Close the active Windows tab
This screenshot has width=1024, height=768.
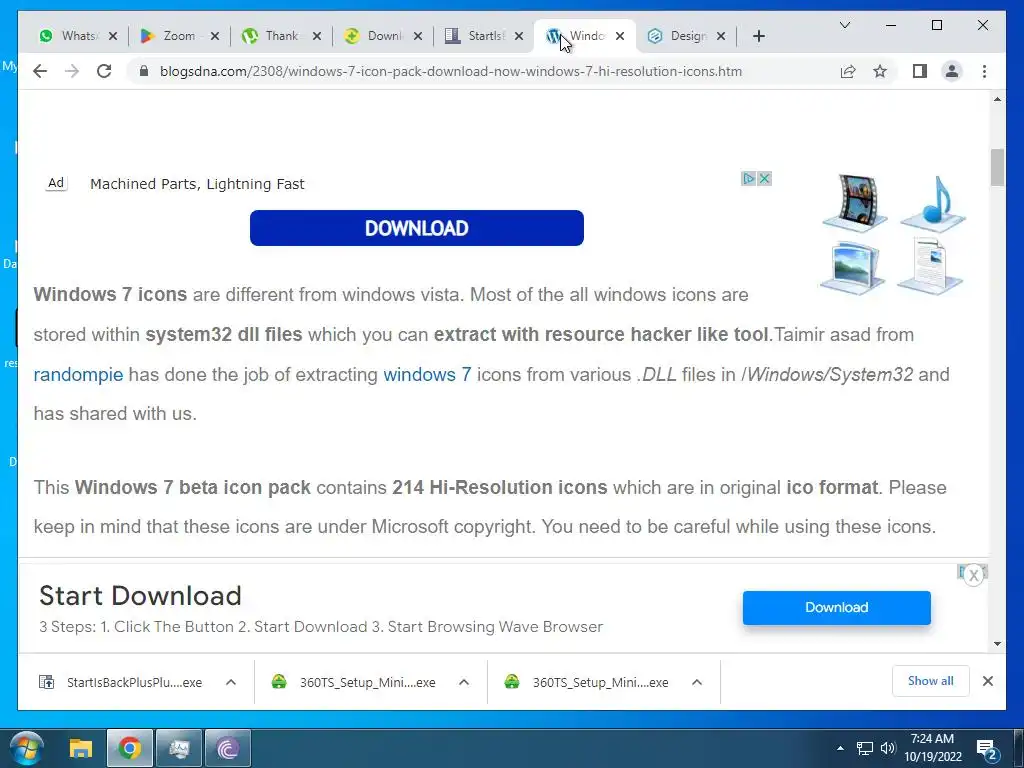click(x=620, y=36)
